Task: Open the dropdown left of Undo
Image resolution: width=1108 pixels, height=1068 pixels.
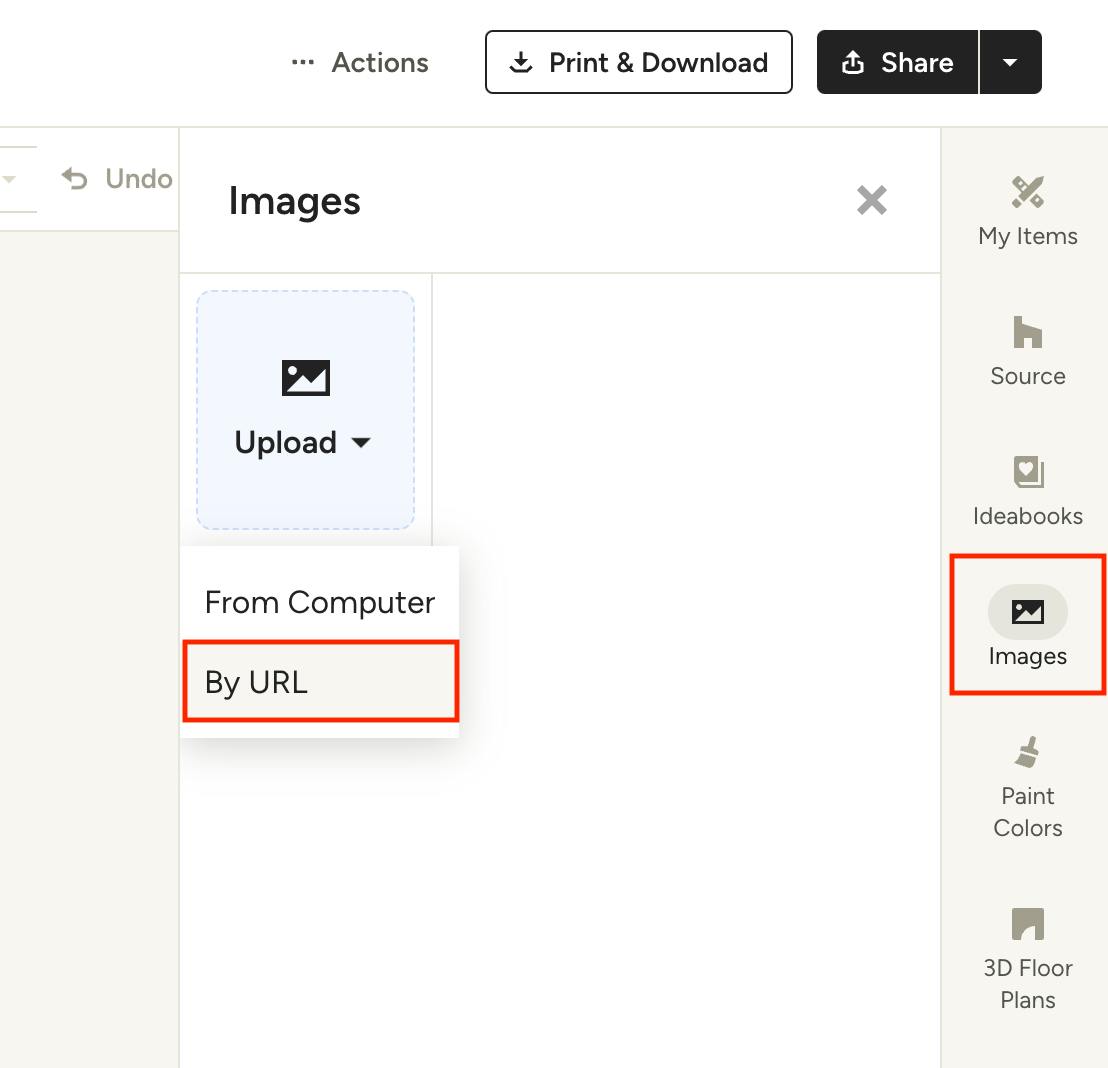Action: (x=10, y=179)
